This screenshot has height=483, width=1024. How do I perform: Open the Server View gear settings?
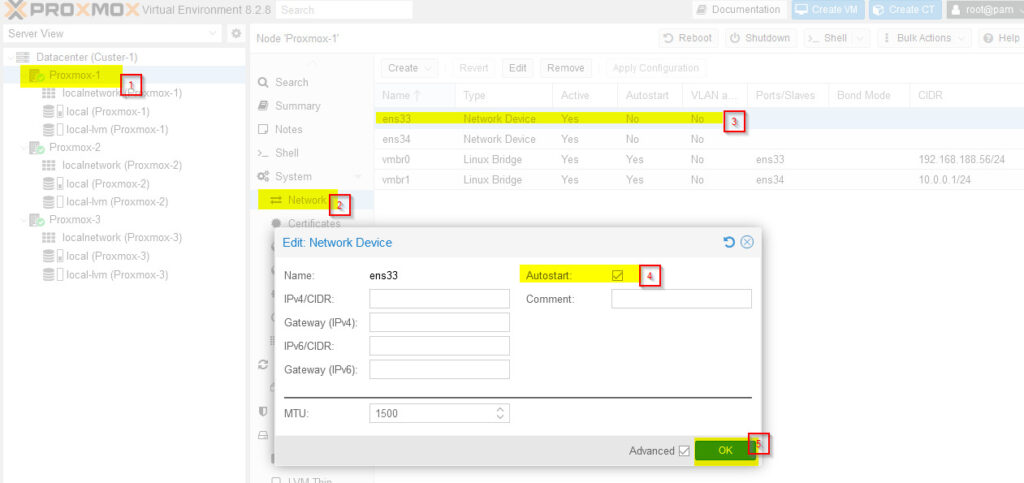point(236,33)
